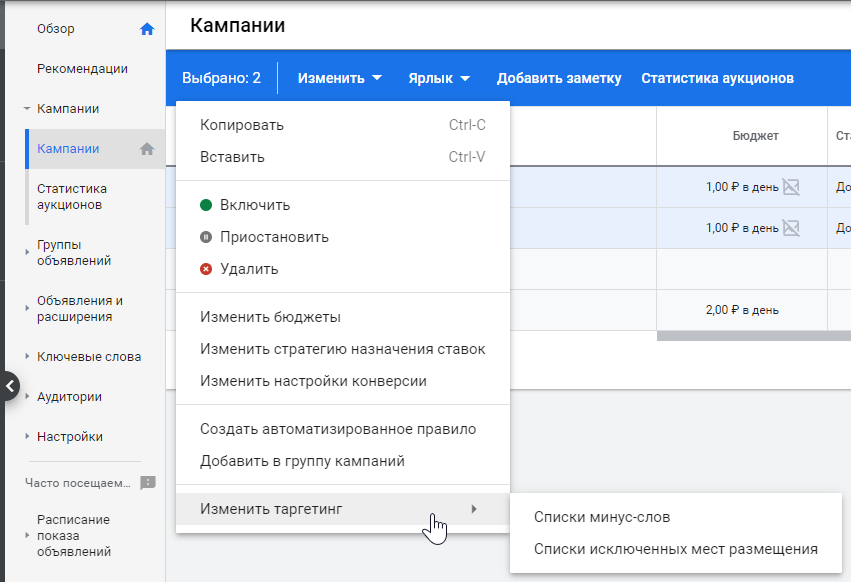Viewport: 851px width, 582px height.
Task: Open the Ярлык dropdown
Action: pos(439,78)
